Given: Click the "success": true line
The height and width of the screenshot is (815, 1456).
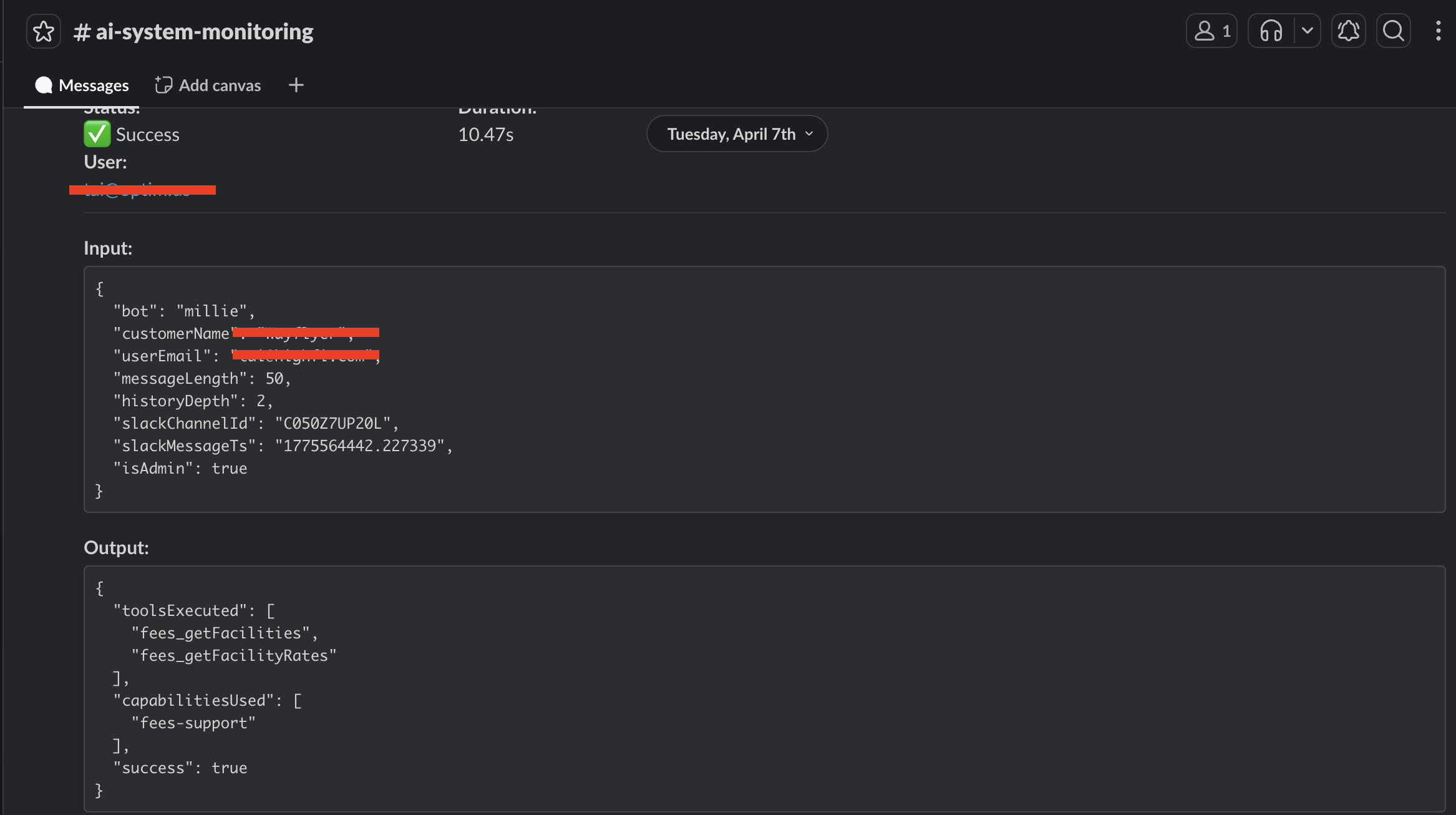Looking at the screenshot, I should pos(180,768).
